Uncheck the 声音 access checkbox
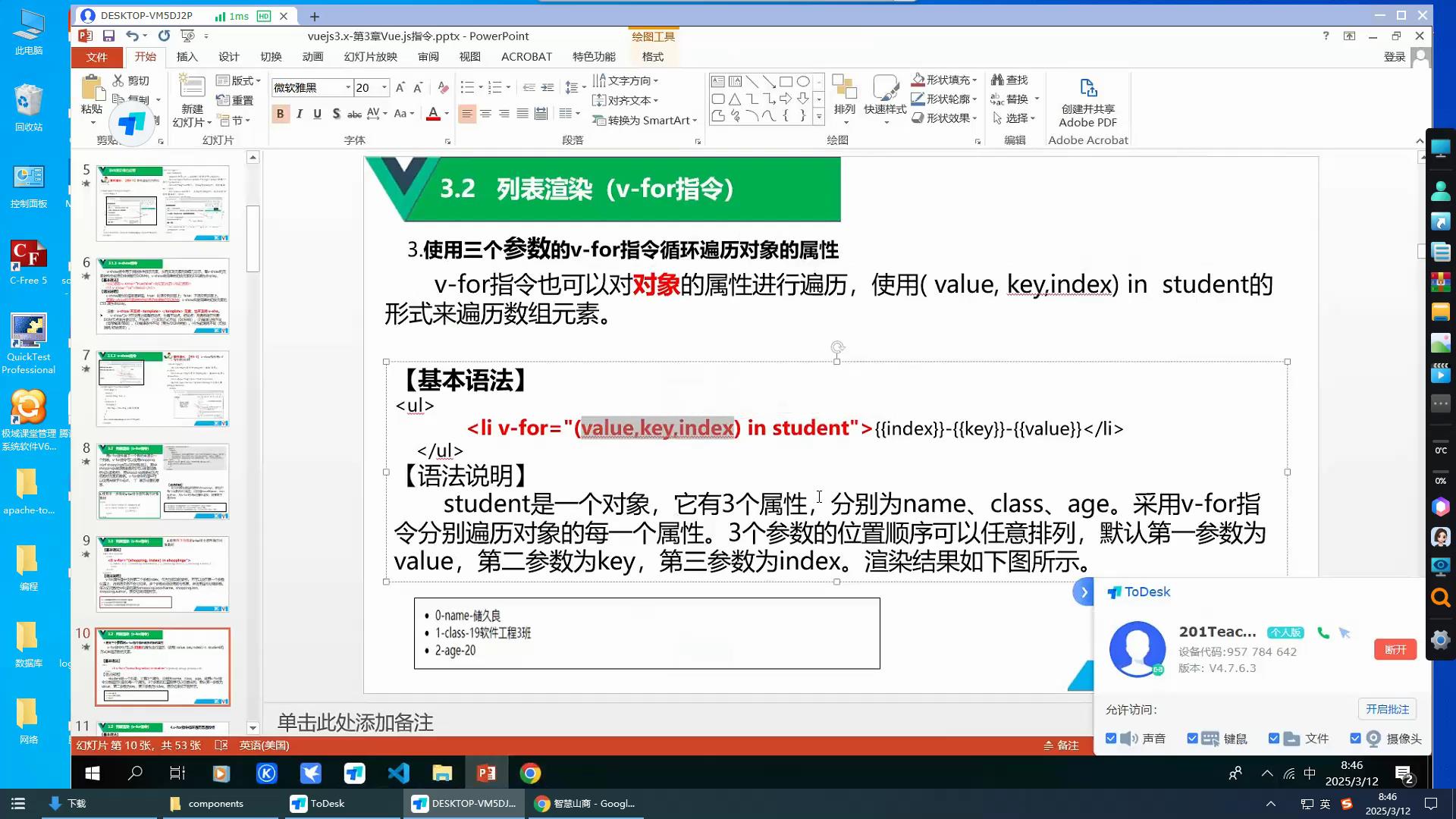Image resolution: width=1456 pixels, height=819 pixels. tap(1111, 739)
